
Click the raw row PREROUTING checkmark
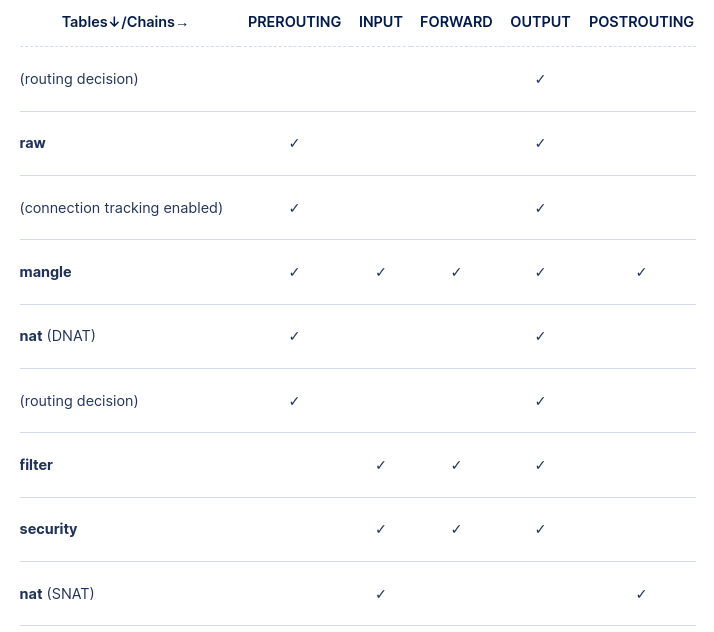pyautogui.click(x=294, y=143)
